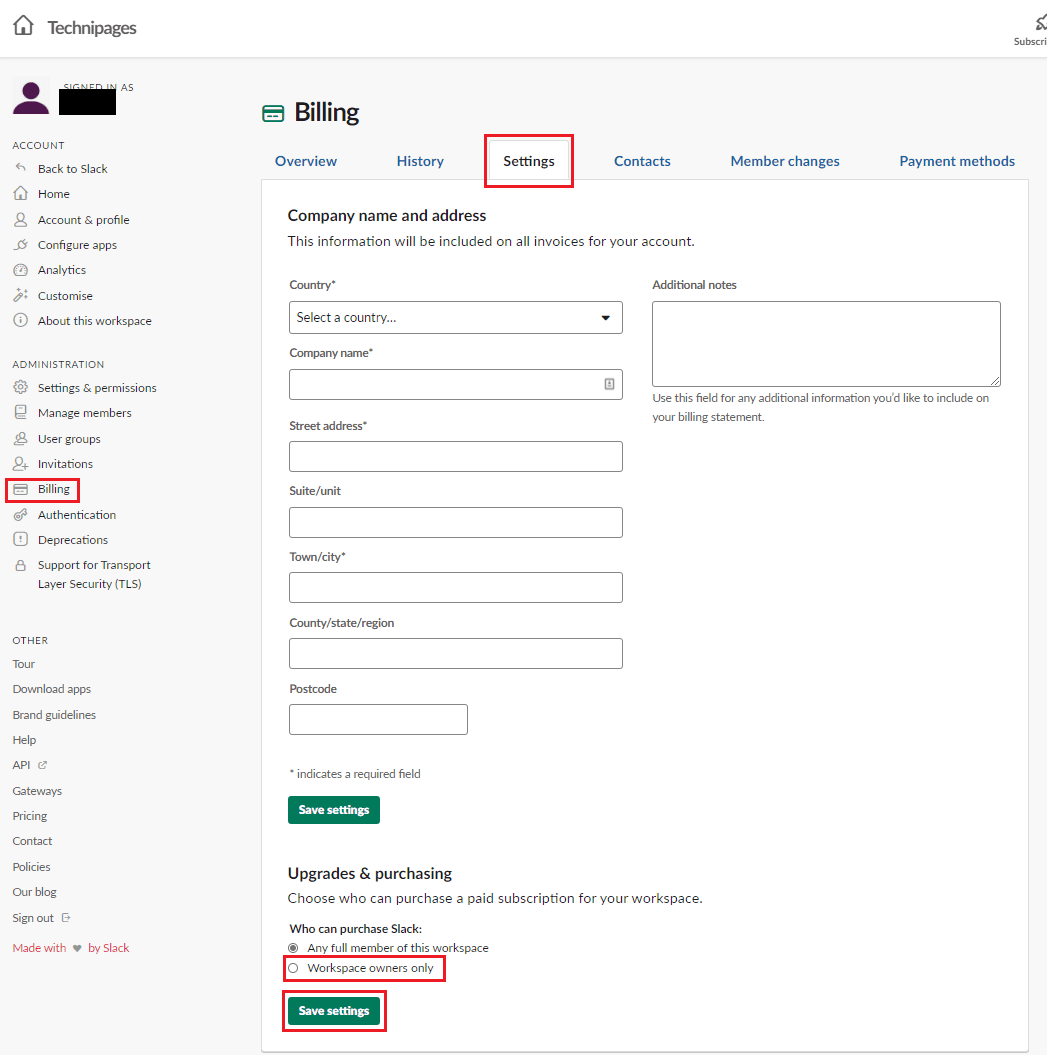Click the Company name input field

click(456, 384)
